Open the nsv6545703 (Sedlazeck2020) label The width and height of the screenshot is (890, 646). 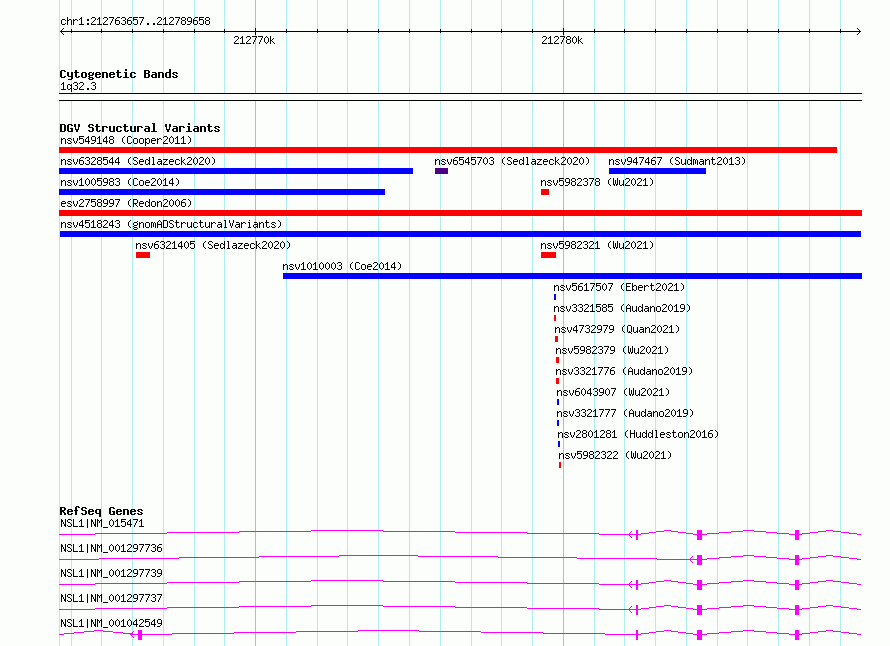(512, 161)
